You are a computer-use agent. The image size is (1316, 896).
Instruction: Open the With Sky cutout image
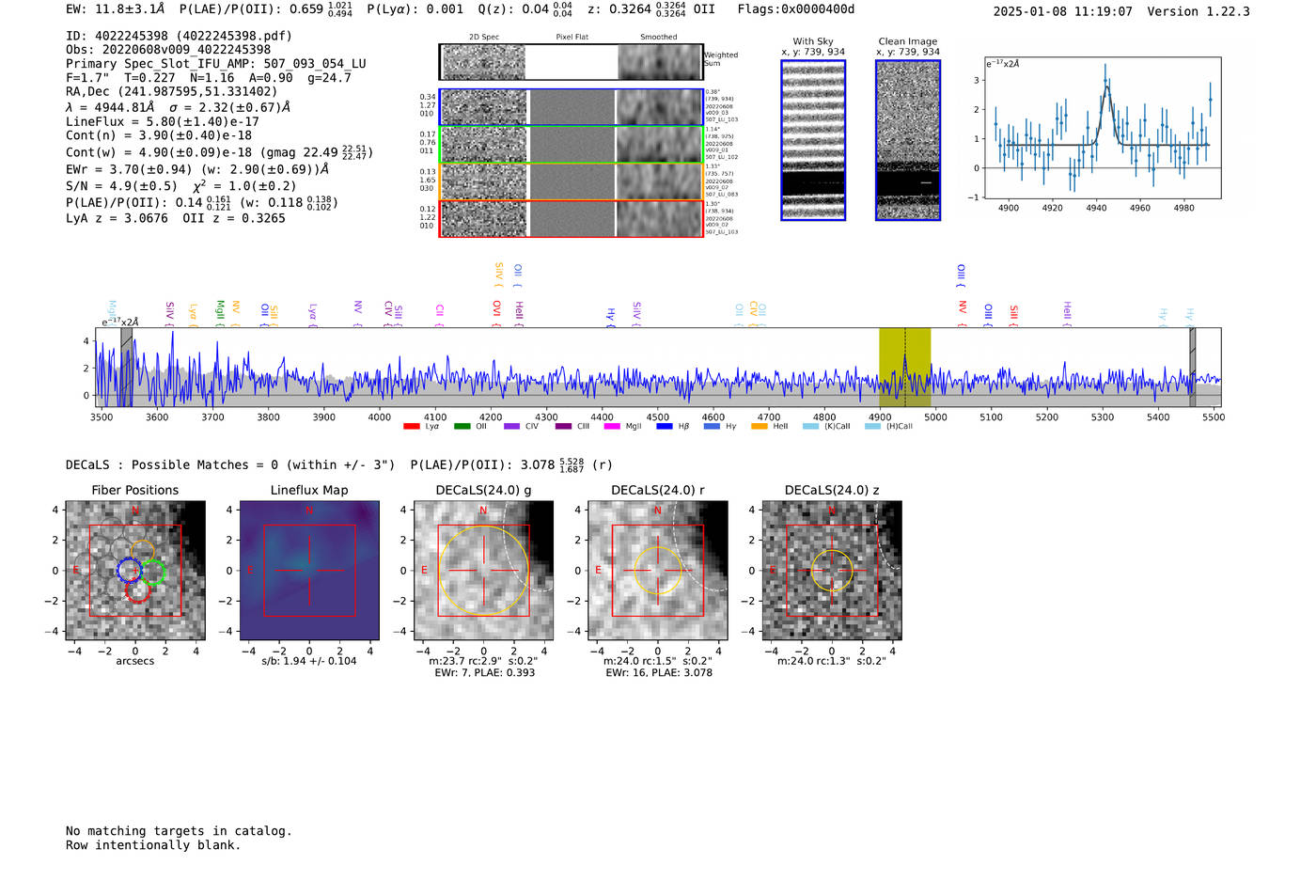(813, 140)
